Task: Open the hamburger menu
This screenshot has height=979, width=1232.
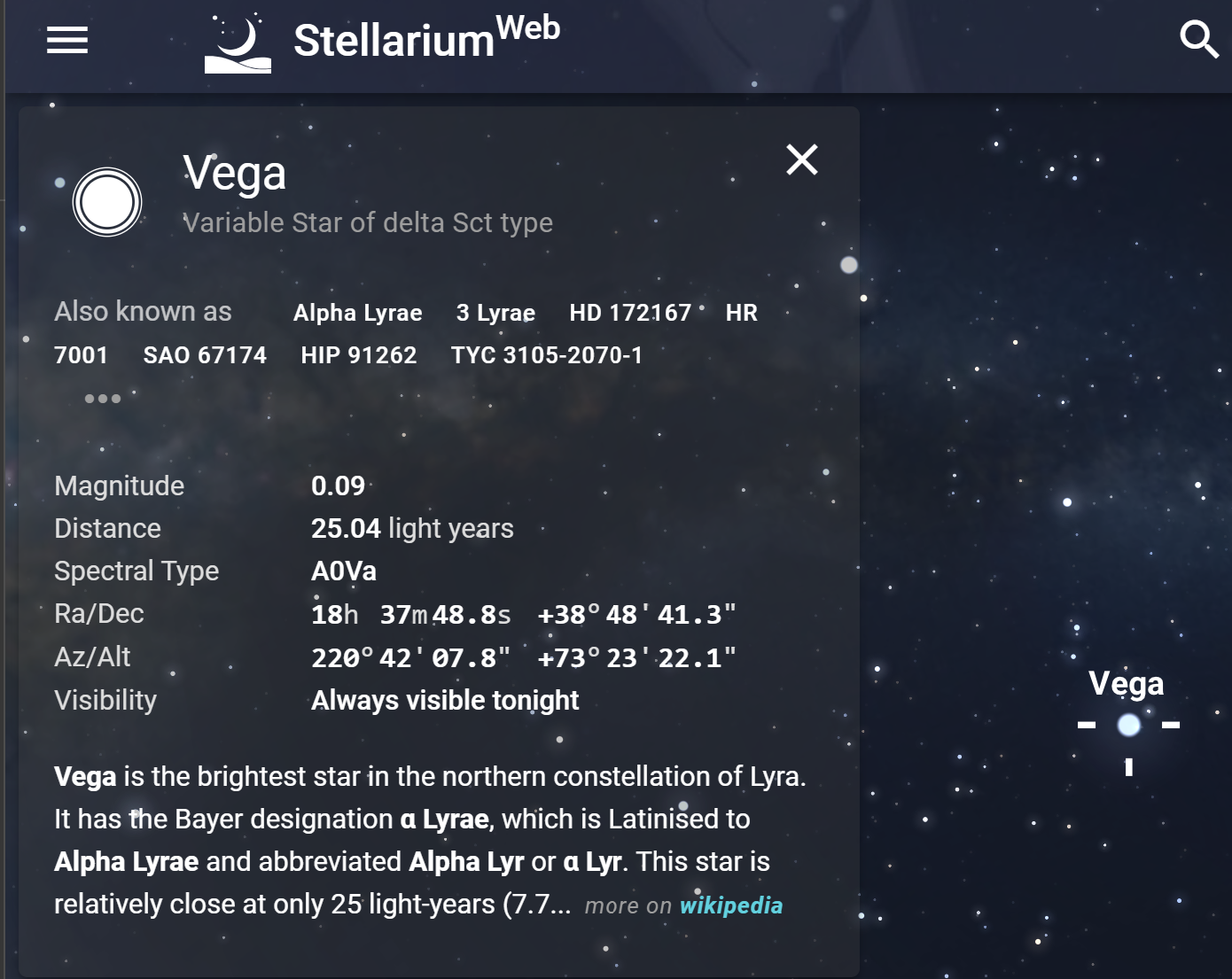Action: pyautogui.click(x=67, y=40)
